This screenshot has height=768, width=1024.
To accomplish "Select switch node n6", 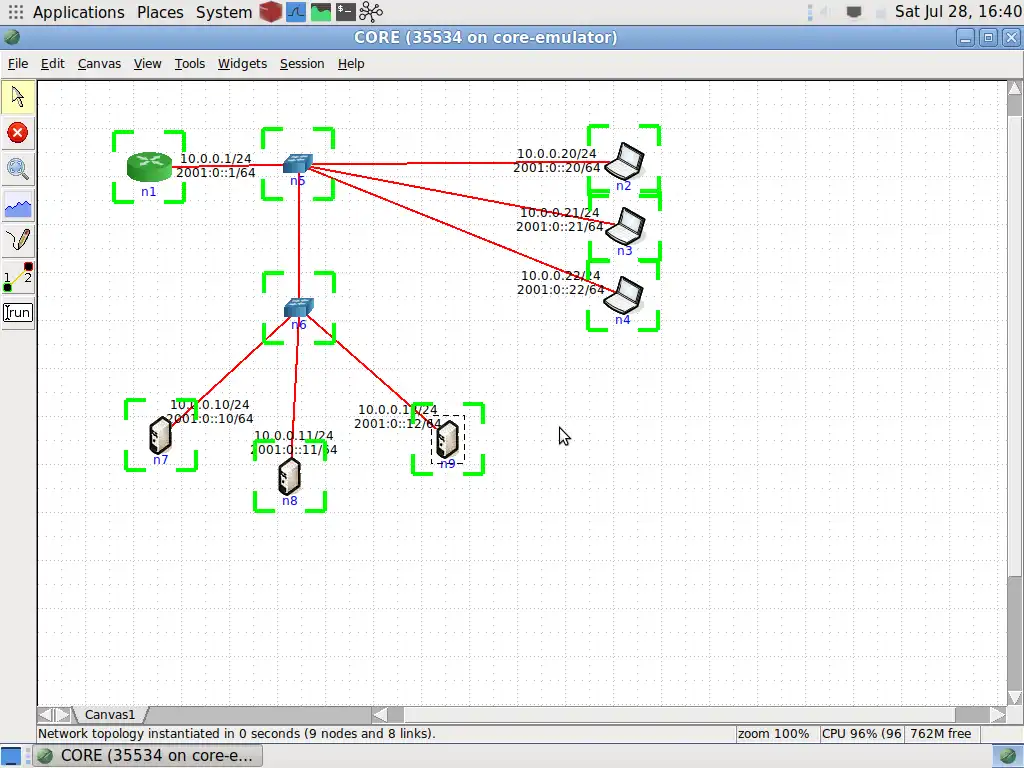I will [x=297, y=307].
